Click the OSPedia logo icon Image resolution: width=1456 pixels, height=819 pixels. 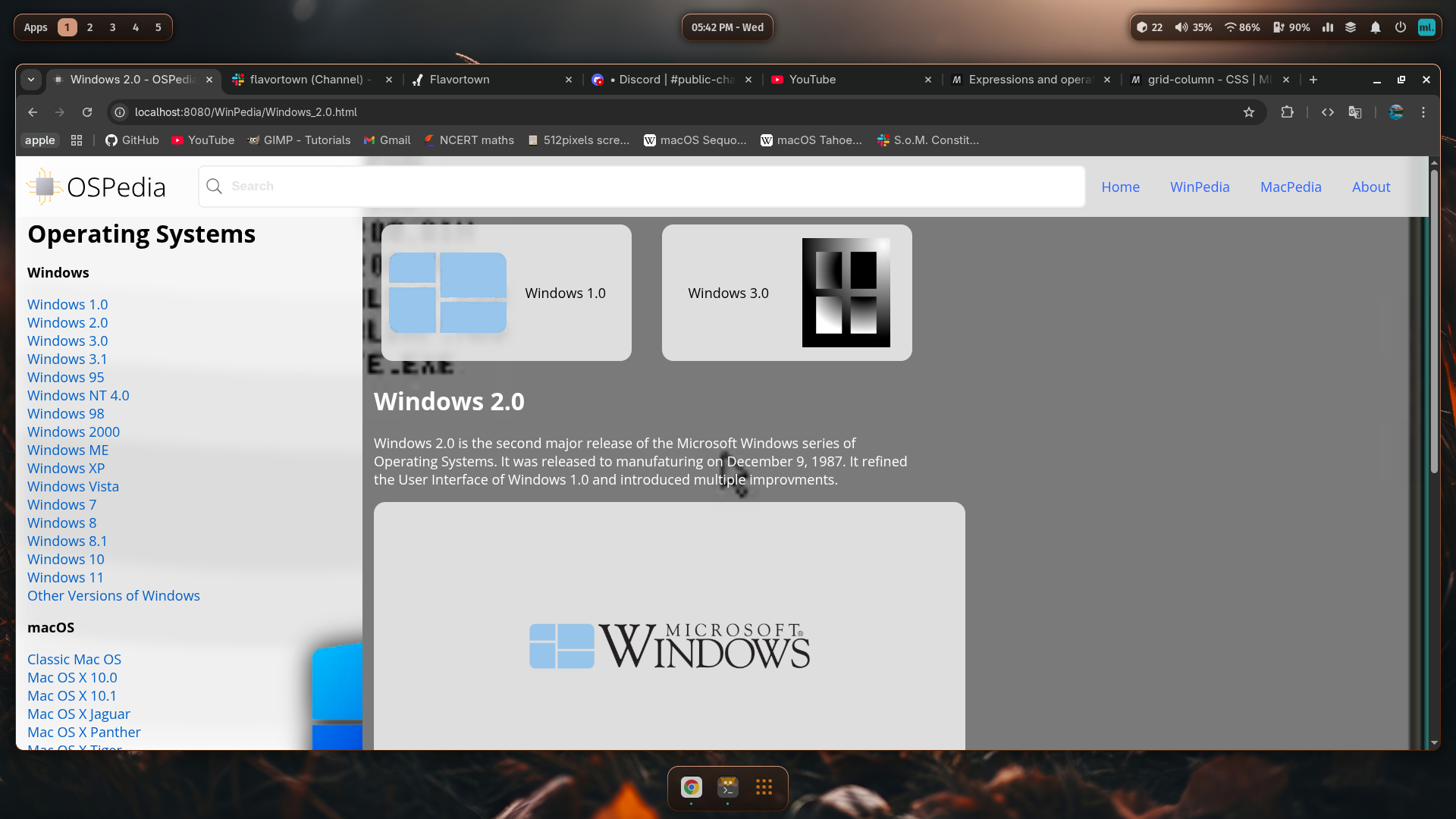click(x=44, y=187)
